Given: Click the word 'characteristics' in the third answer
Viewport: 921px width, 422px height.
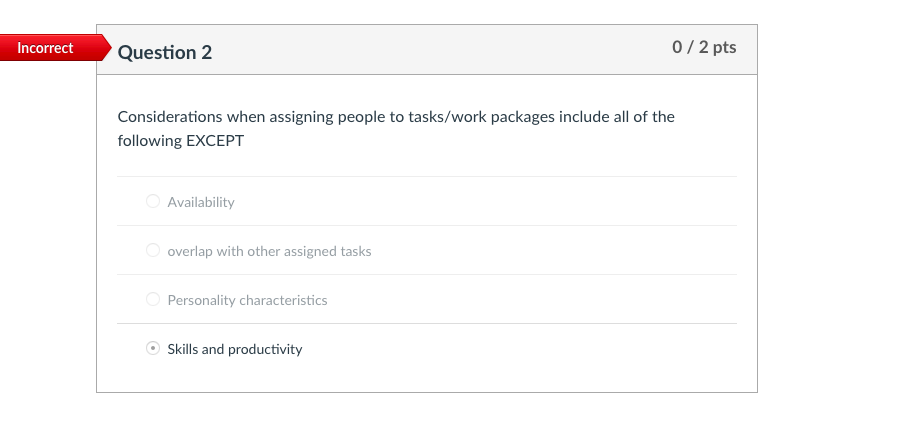Looking at the screenshot, I should [x=286, y=300].
